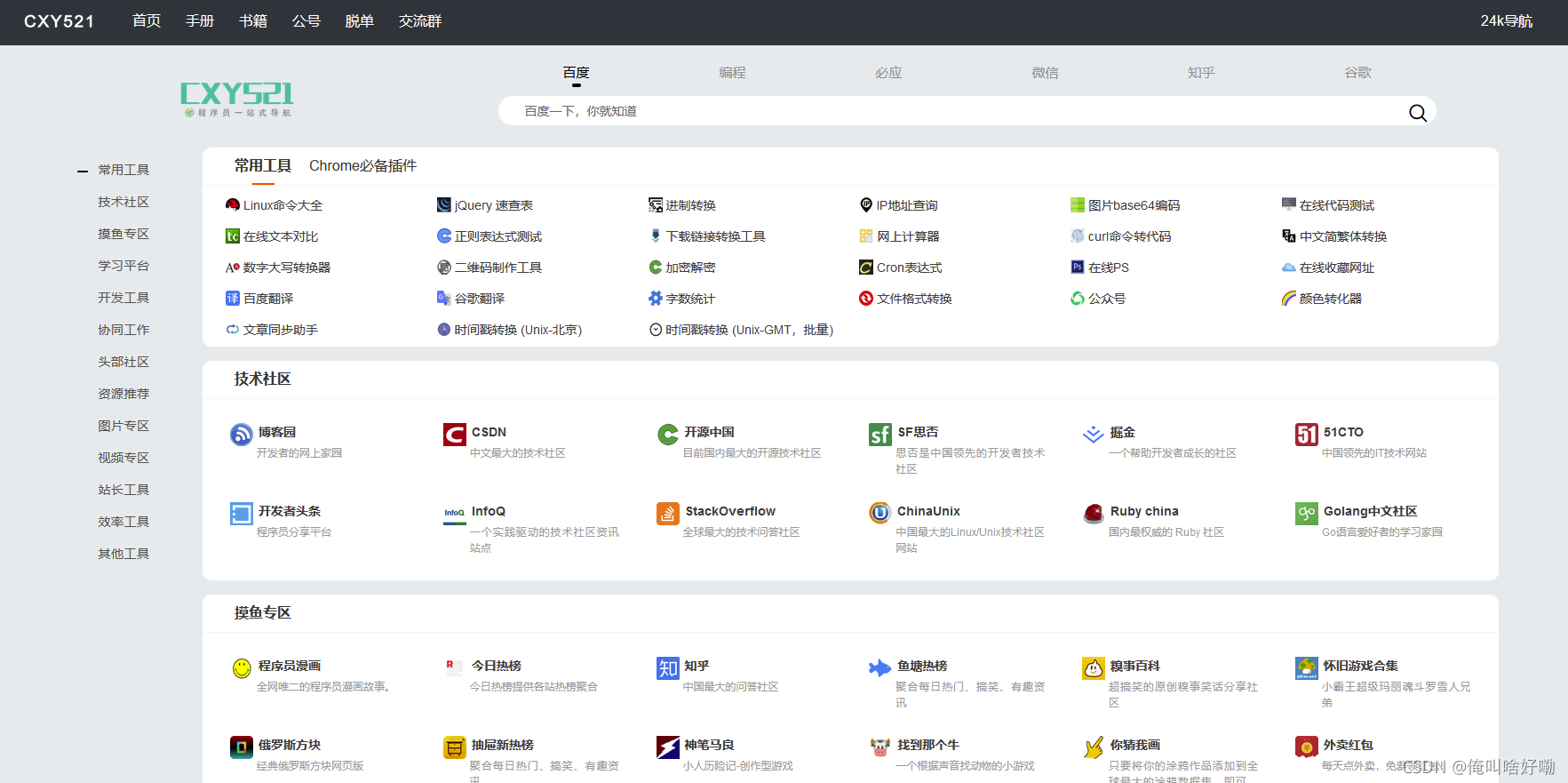The image size is (1568, 783).
Task: Click the 知乎 icon
Action: (668, 667)
